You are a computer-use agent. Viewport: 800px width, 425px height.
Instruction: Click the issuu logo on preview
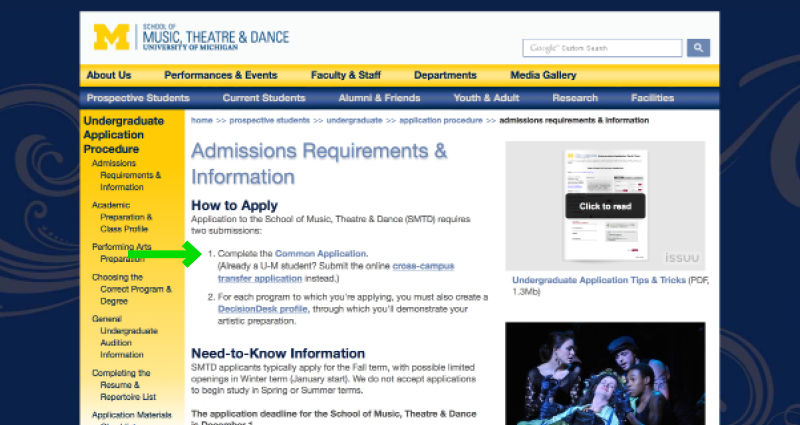click(682, 257)
